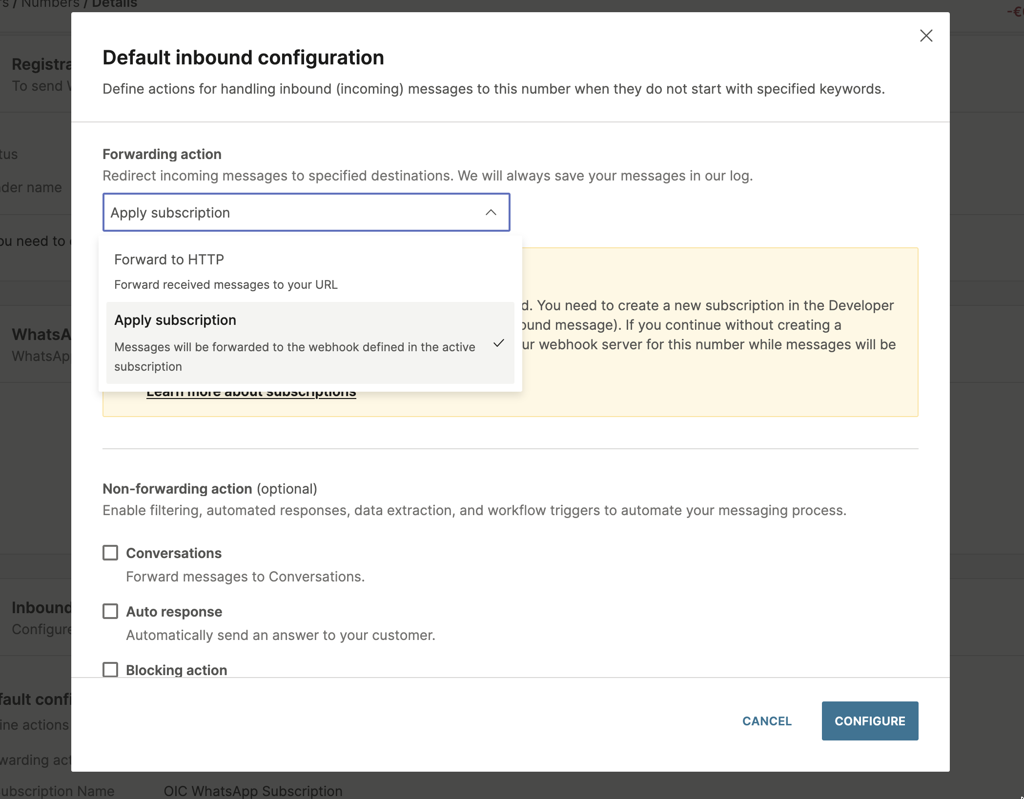Image resolution: width=1024 pixels, height=799 pixels.
Task: Click 'Automatically send an answer to your customer.' text
Action: (x=280, y=635)
